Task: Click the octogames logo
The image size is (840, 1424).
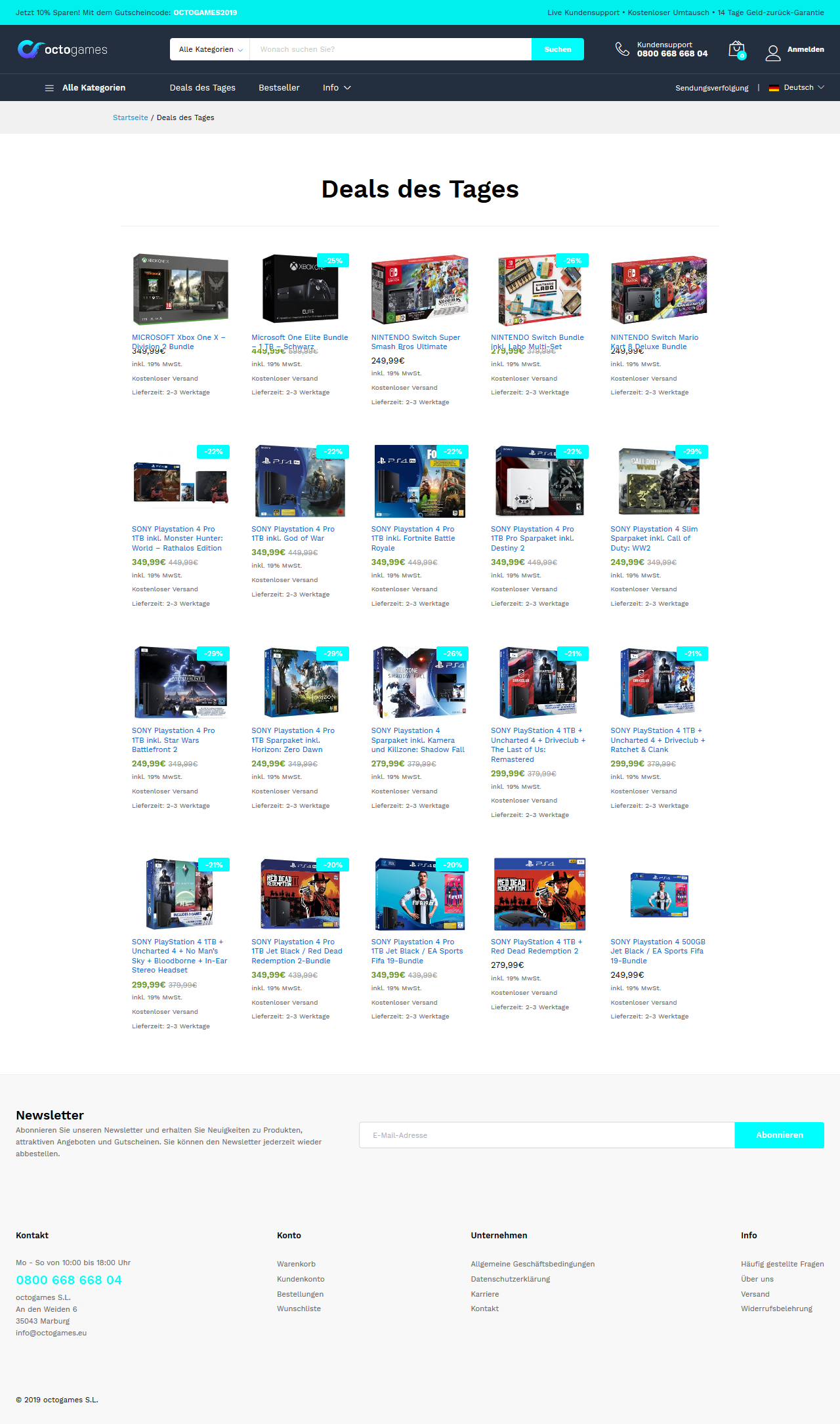Action: click(62, 49)
